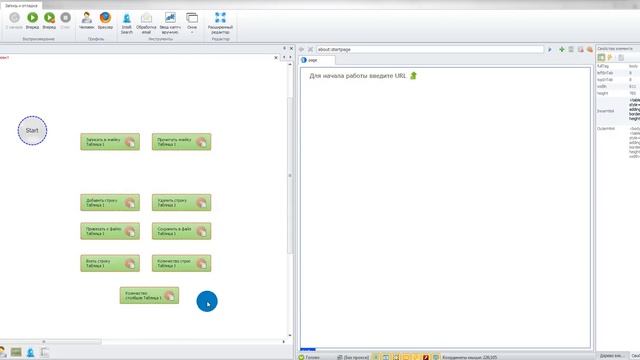Image resolution: width=640 pixels, height=360 pixels.
Task: Switch to Дерево элементов bottom tab
Action: coord(611,356)
